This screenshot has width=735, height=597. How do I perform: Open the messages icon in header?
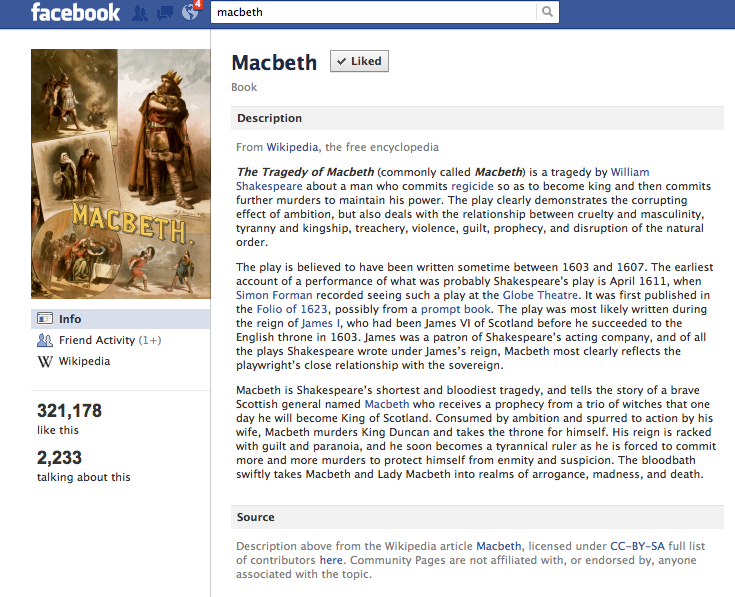click(x=165, y=13)
